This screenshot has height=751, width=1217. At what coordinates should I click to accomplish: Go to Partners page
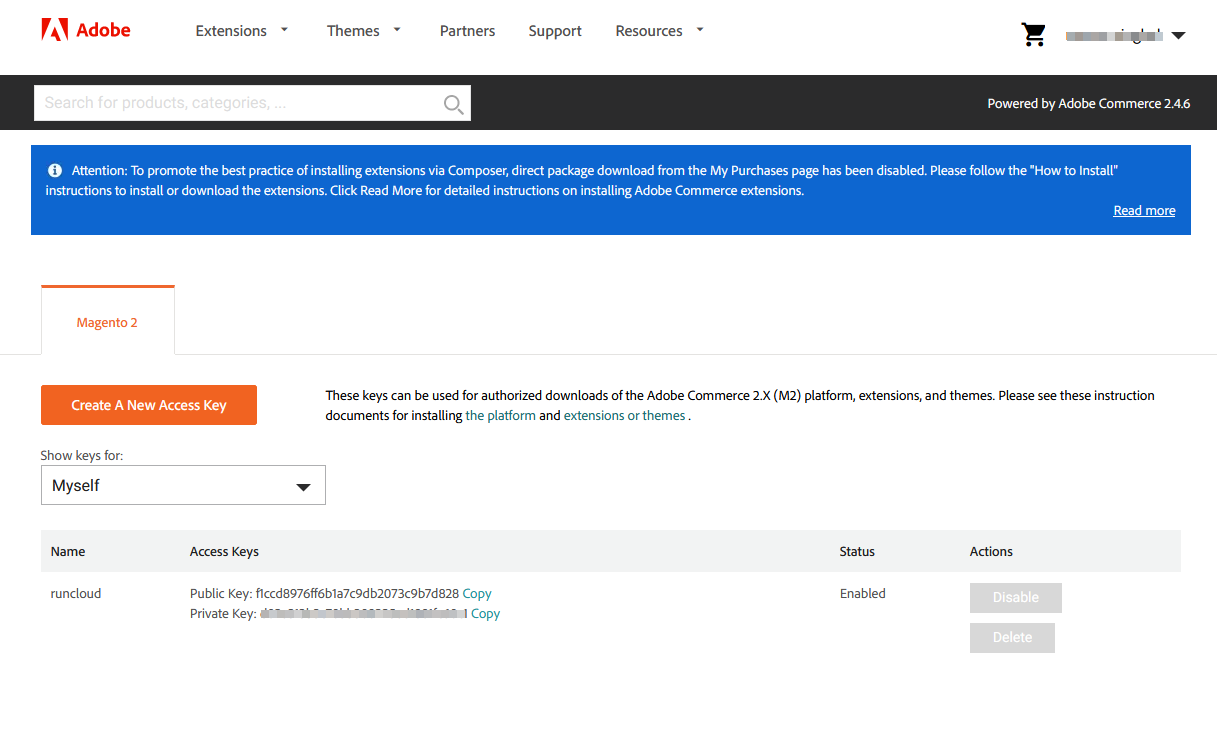pyautogui.click(x=467, y=31)
